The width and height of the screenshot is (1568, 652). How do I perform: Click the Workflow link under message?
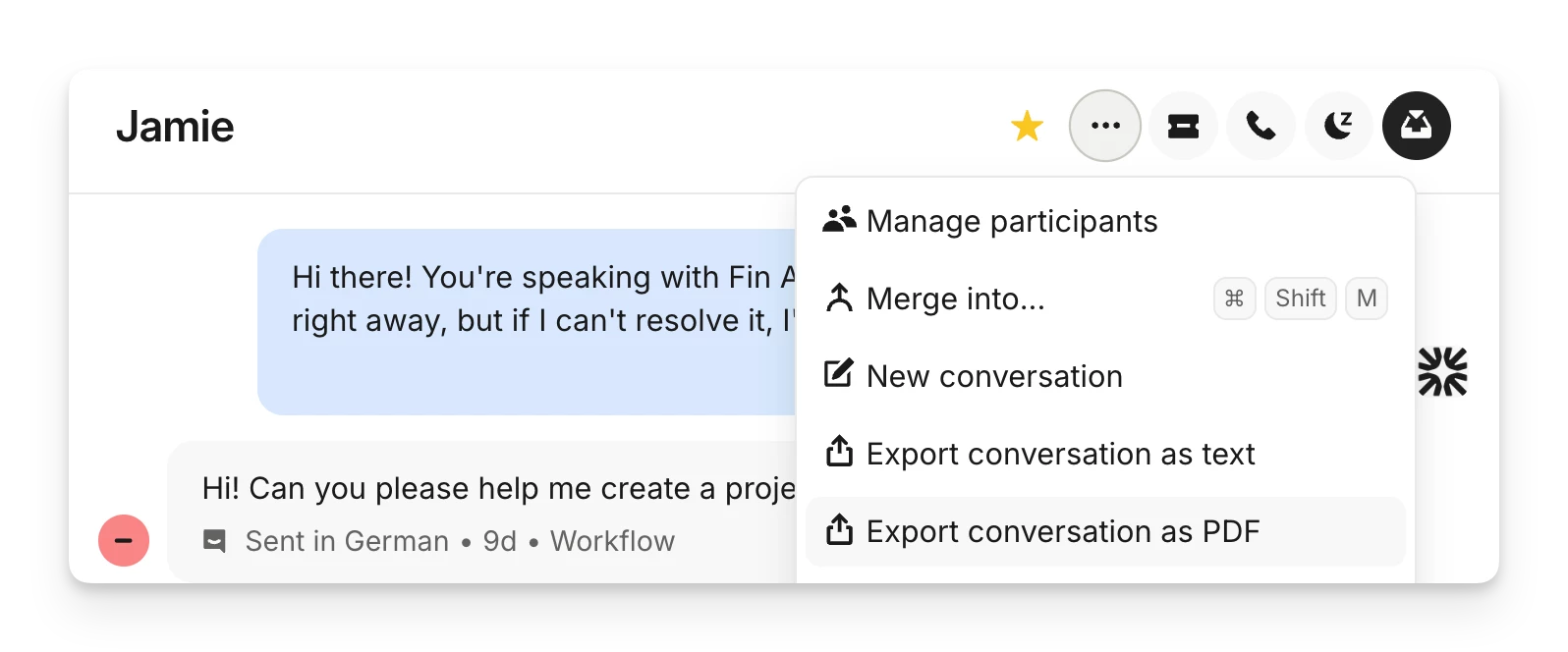tap(612, 541)
